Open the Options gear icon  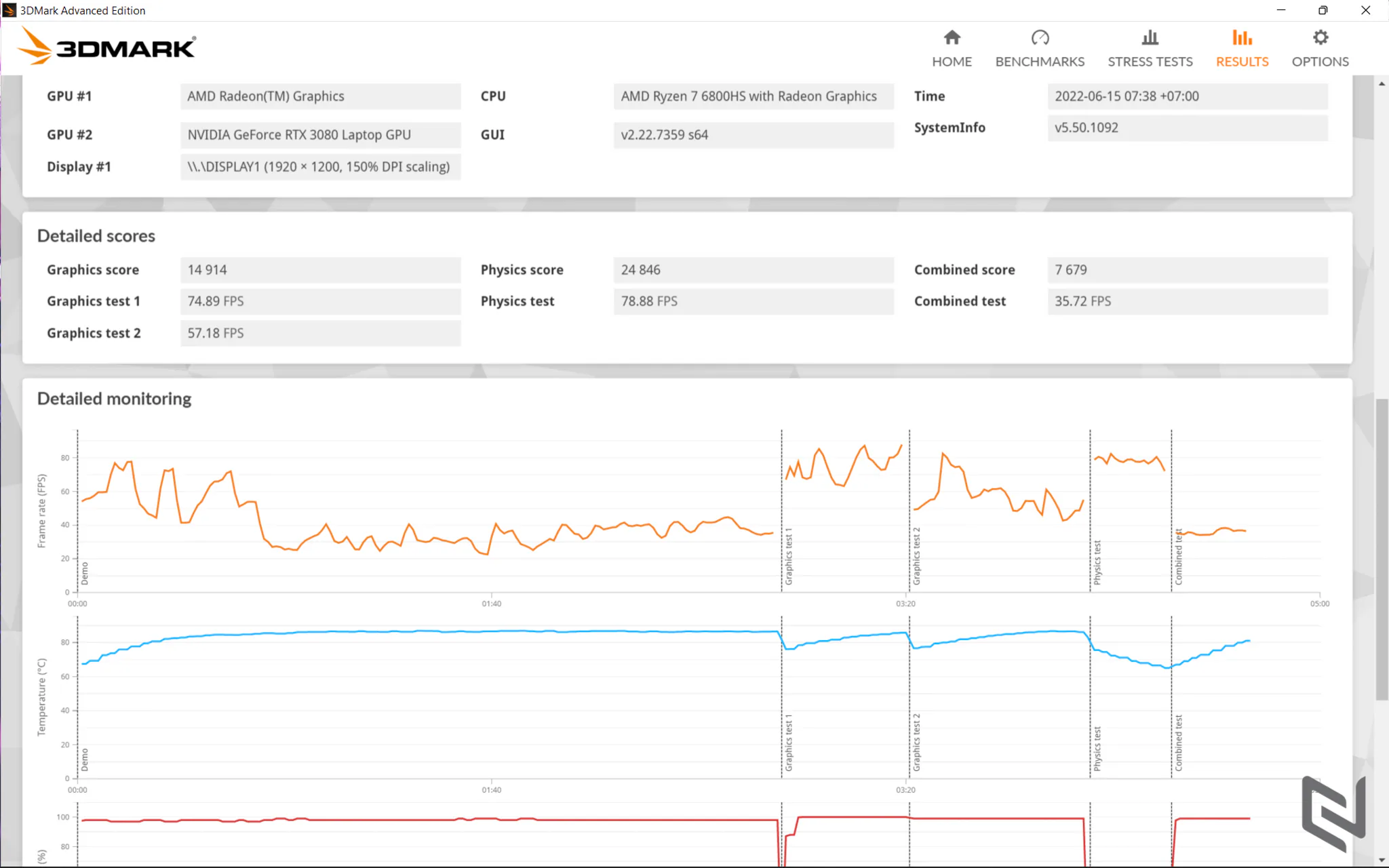(x=1320, y=37)
